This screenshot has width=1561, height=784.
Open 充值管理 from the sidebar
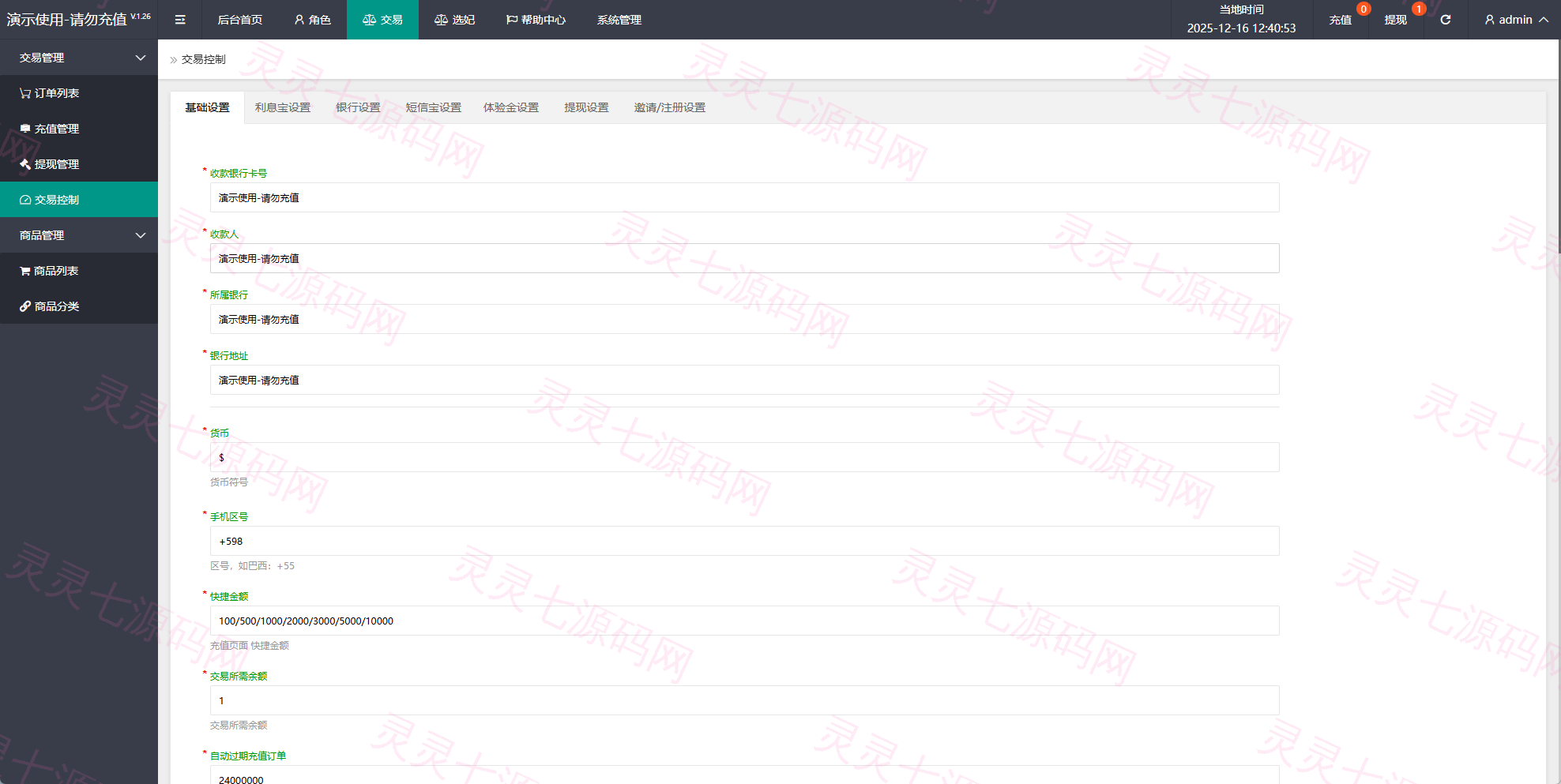(x=79, y=129)
